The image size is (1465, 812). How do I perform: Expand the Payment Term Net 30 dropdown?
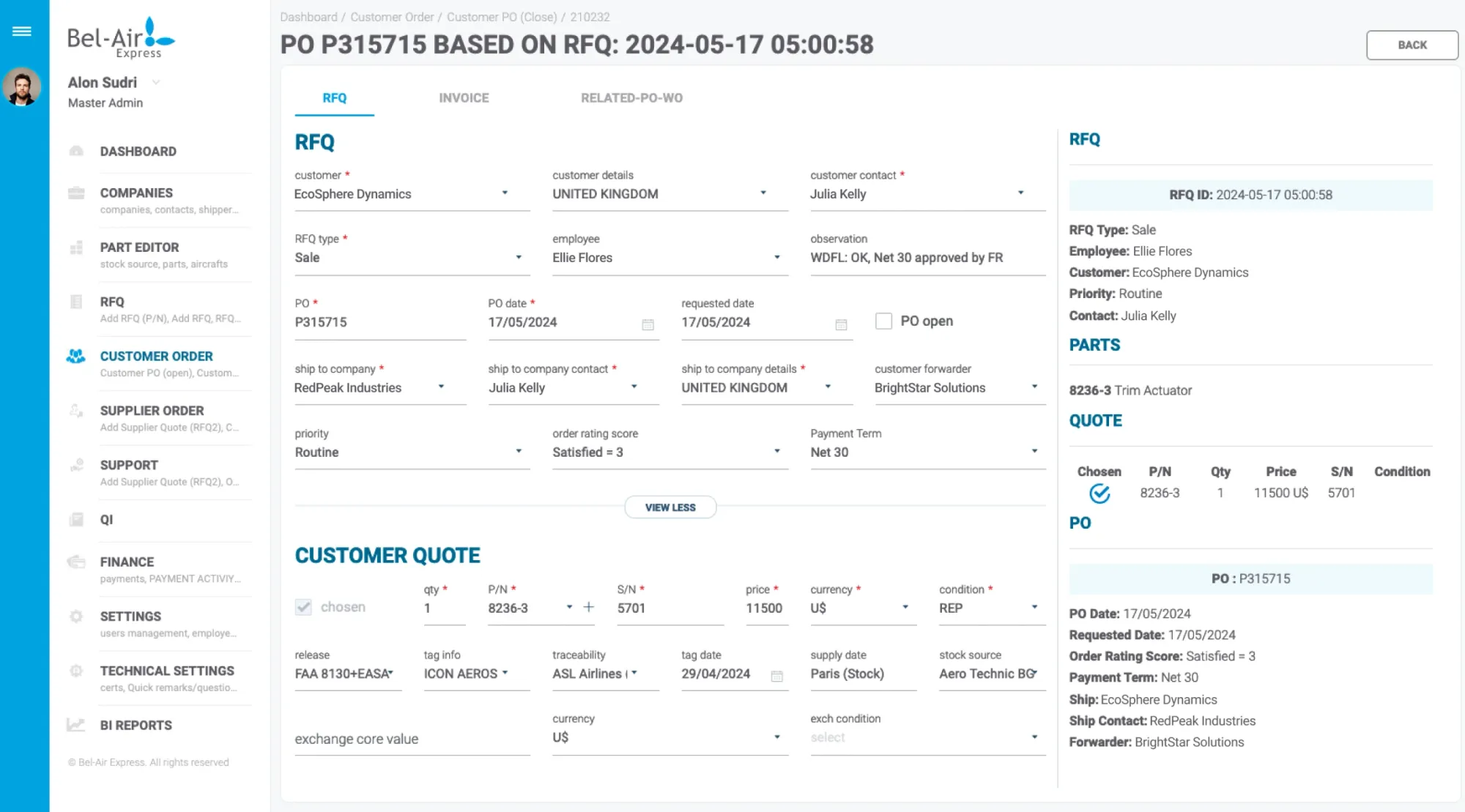click(927, 452)
